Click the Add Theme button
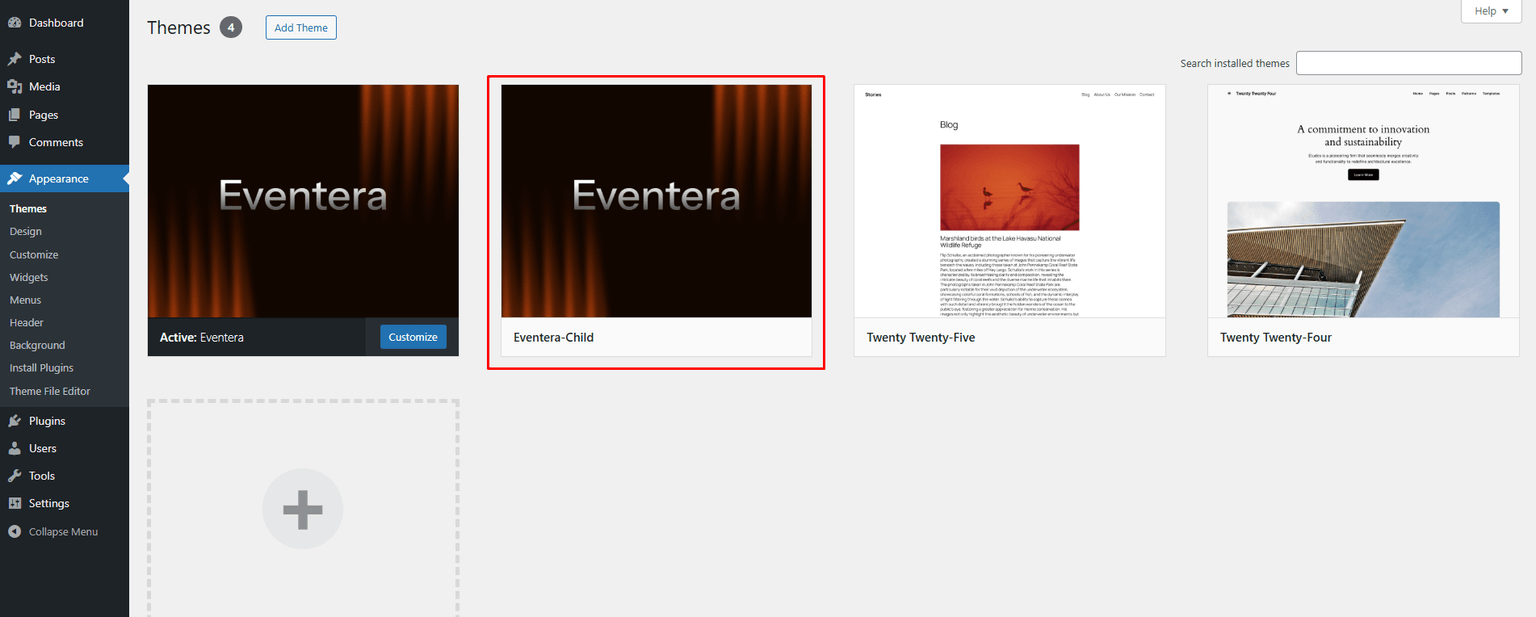 tap(301, 28)
